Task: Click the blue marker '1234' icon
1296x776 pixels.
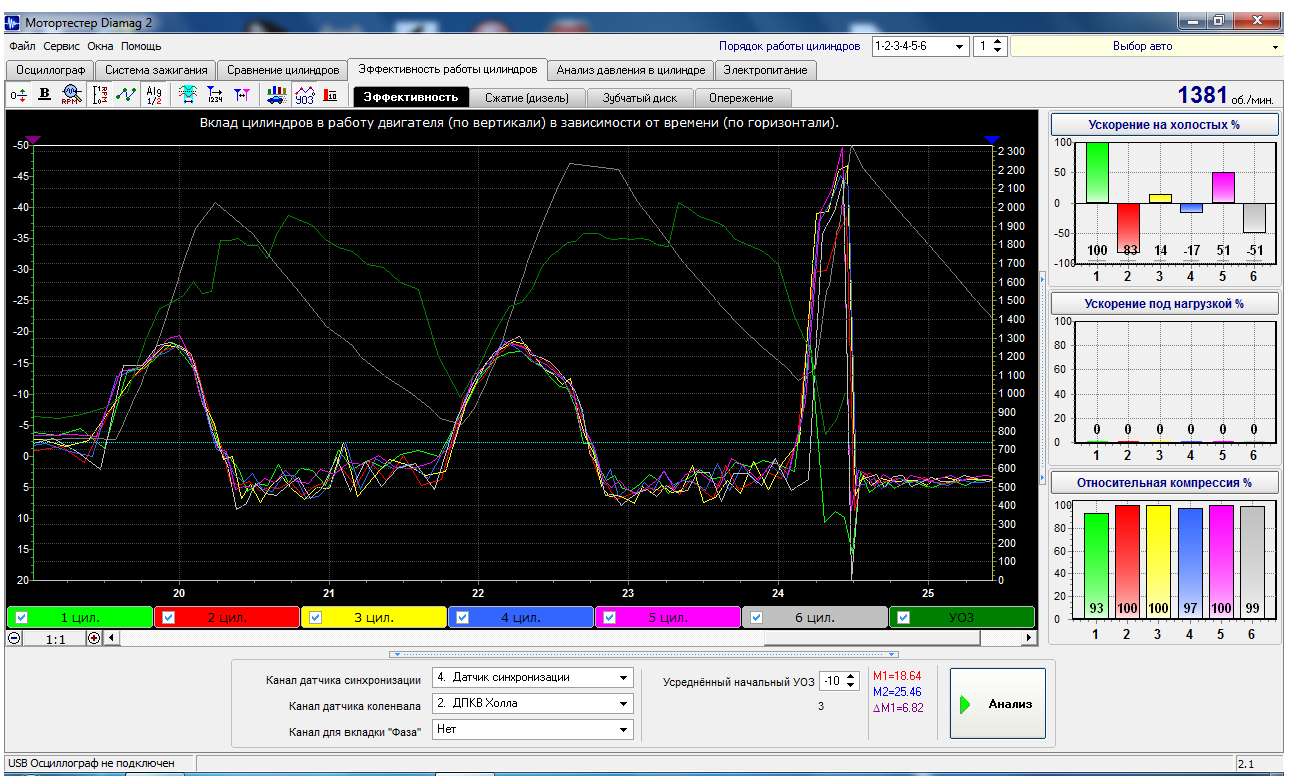Action: point(214,95)
